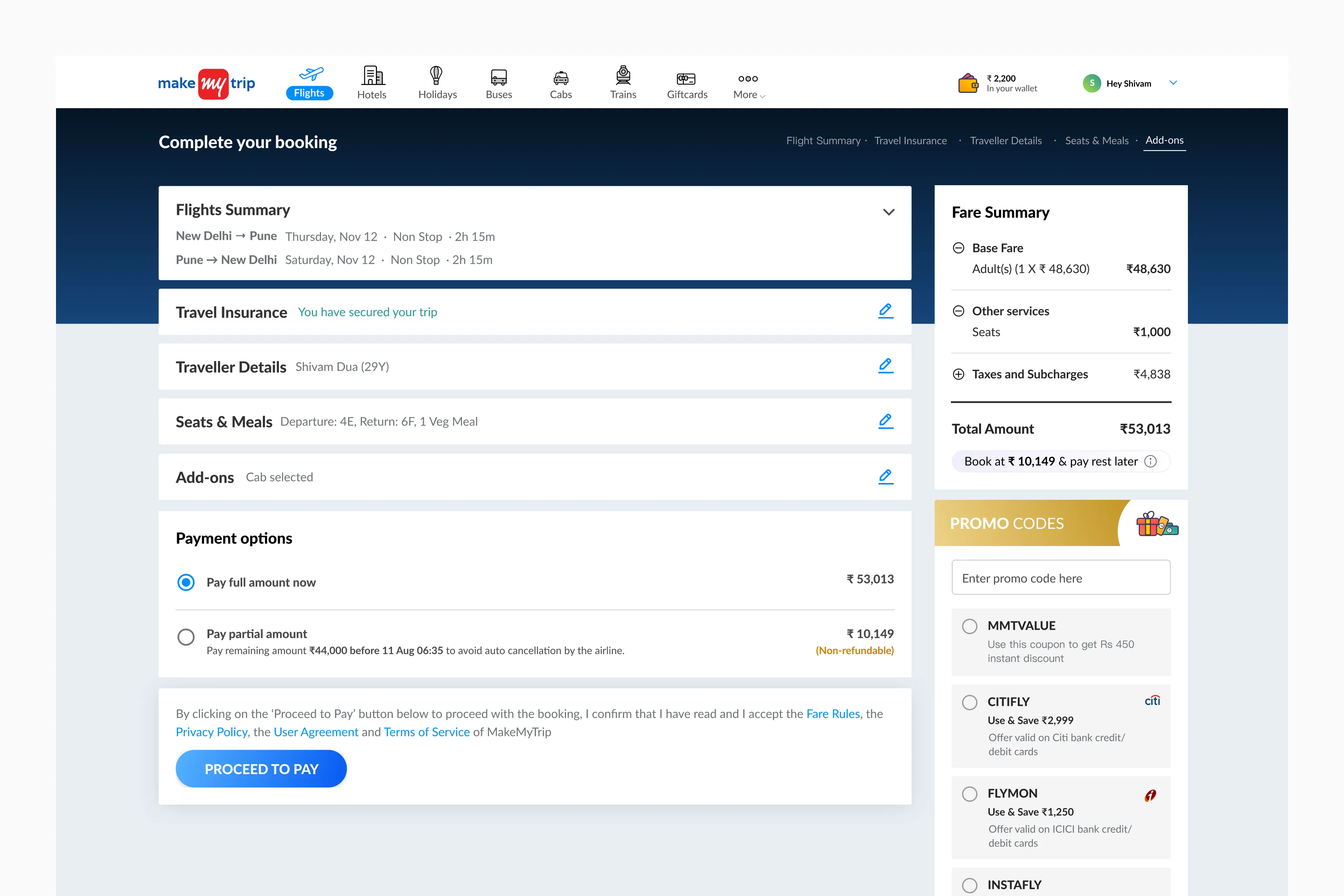The height and width of the screenshot is (896, 1344).
Task: Choose the CITIFLY promo coupon
Action: [x=970, y=702]
